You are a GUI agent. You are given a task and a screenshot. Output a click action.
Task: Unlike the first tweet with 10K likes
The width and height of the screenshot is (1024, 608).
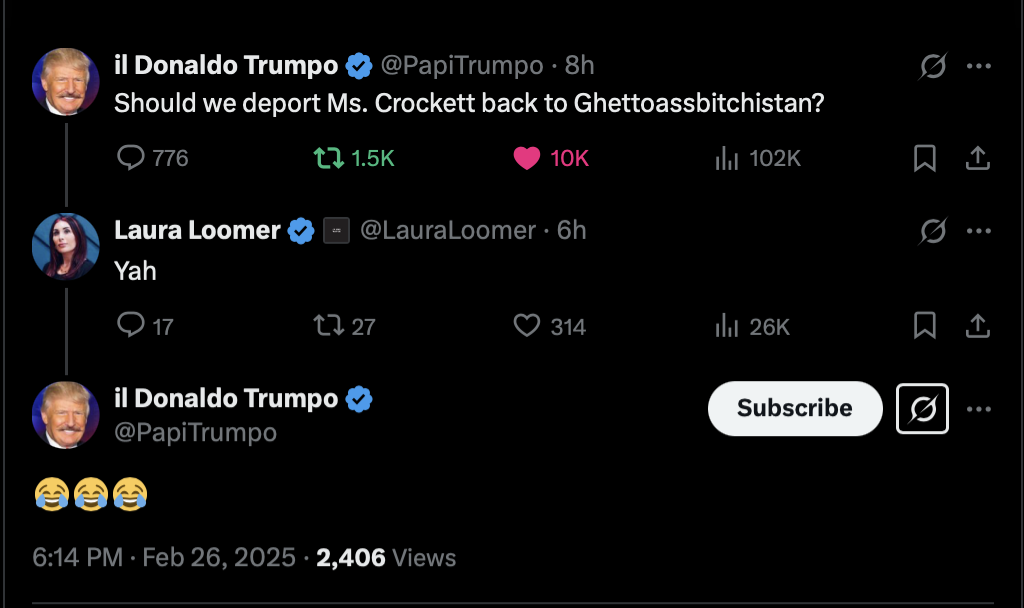[527, 158]
